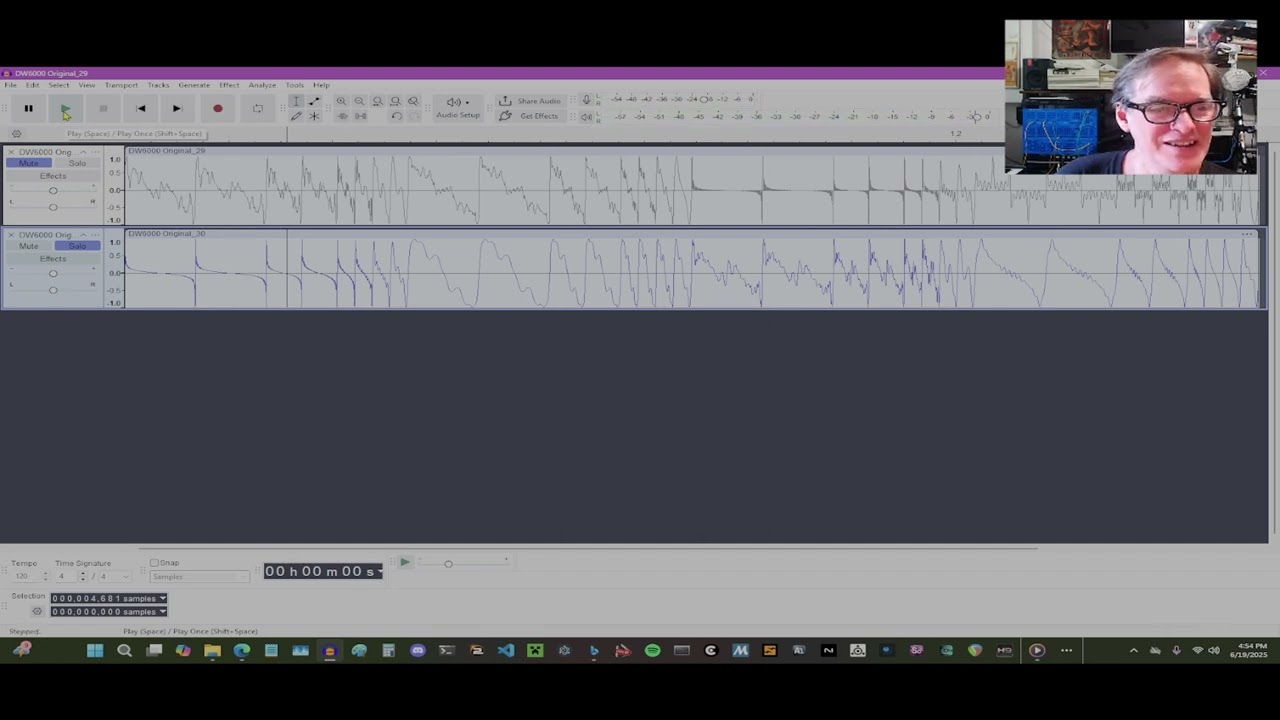Skip to the end of the project

pyautogui.click(x=177, y=108)
